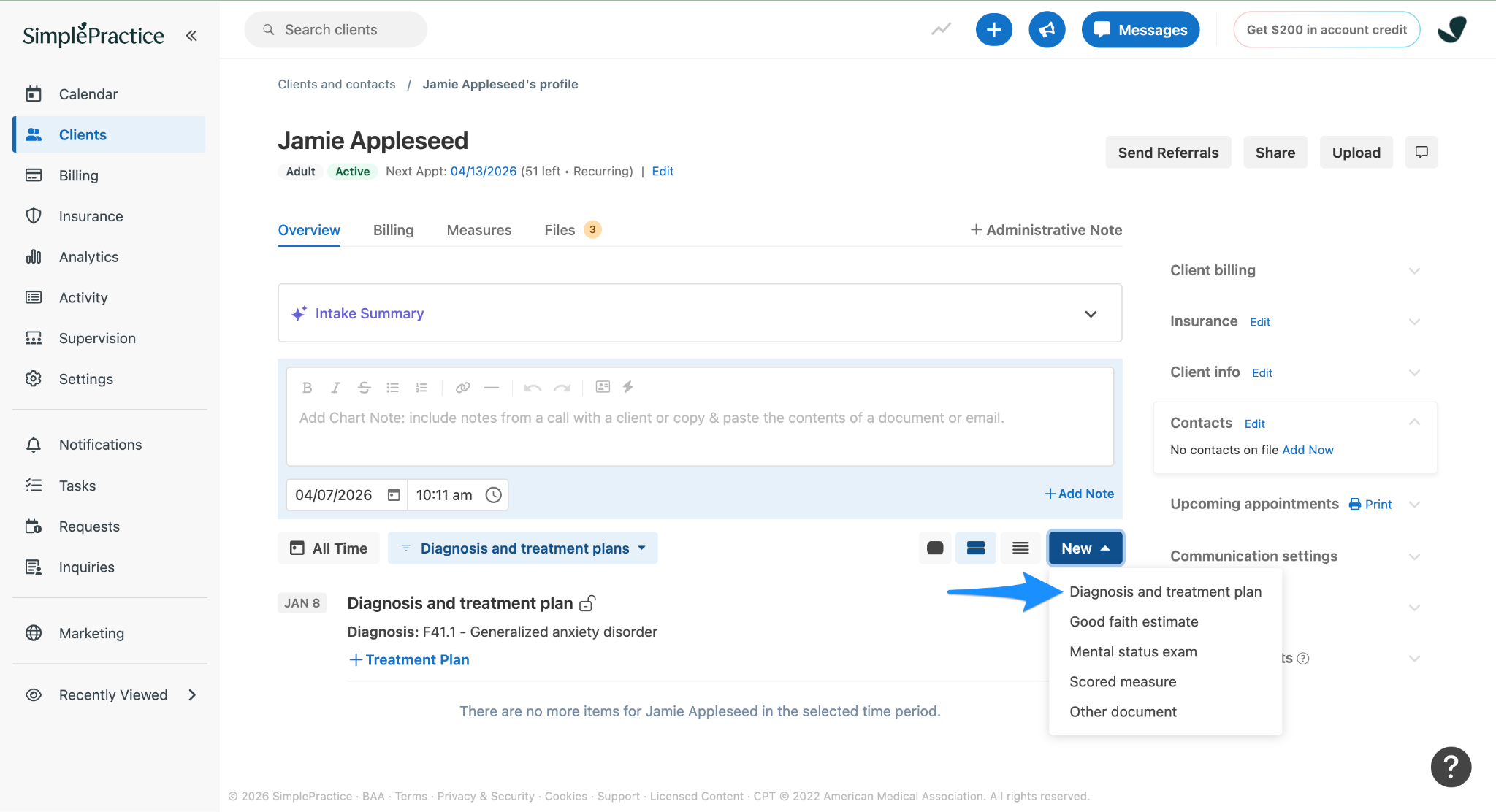Open the All Time date filter
1496x812 pixels.
[329, 548]
